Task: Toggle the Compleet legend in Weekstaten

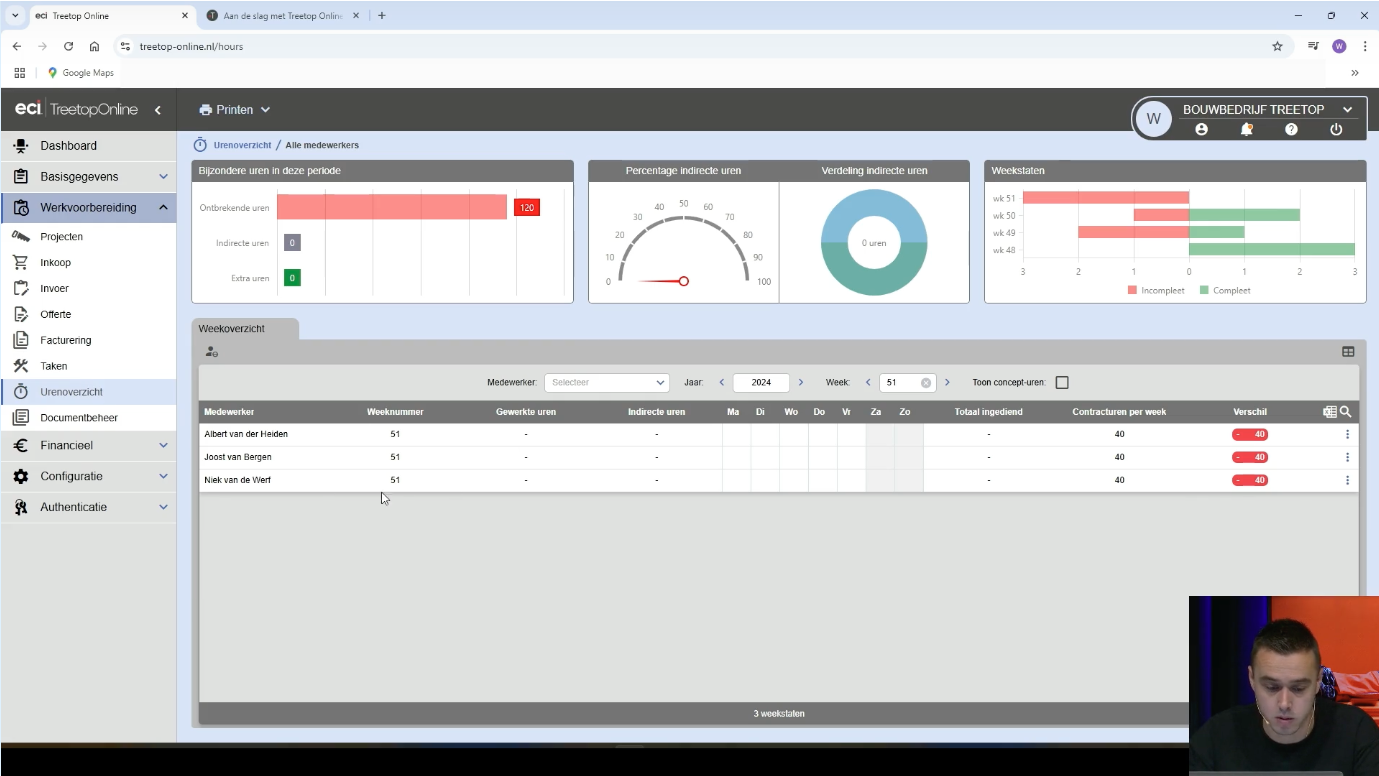Action: 1227,290
